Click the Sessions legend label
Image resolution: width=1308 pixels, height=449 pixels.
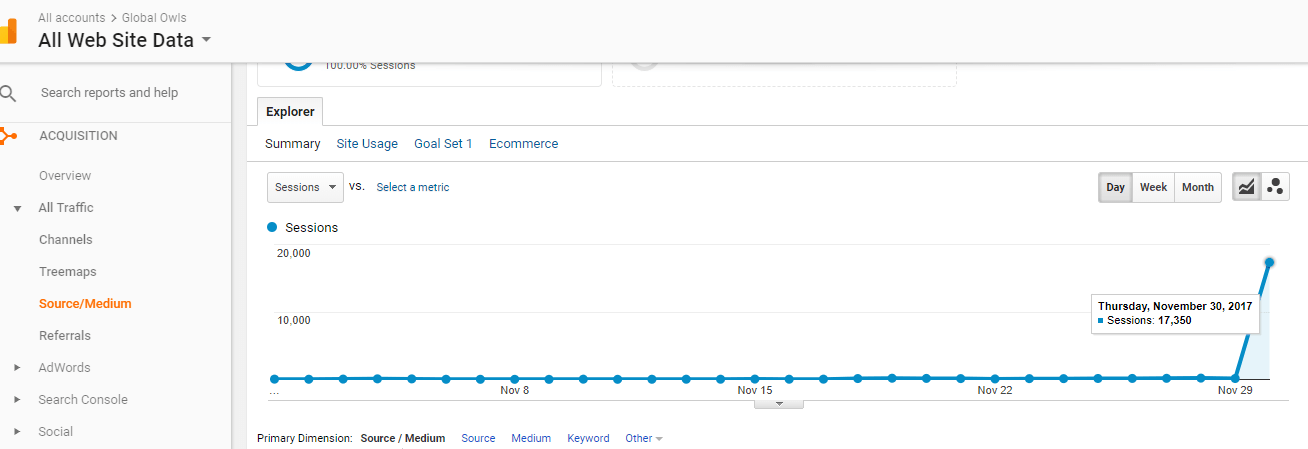[312, 228]
